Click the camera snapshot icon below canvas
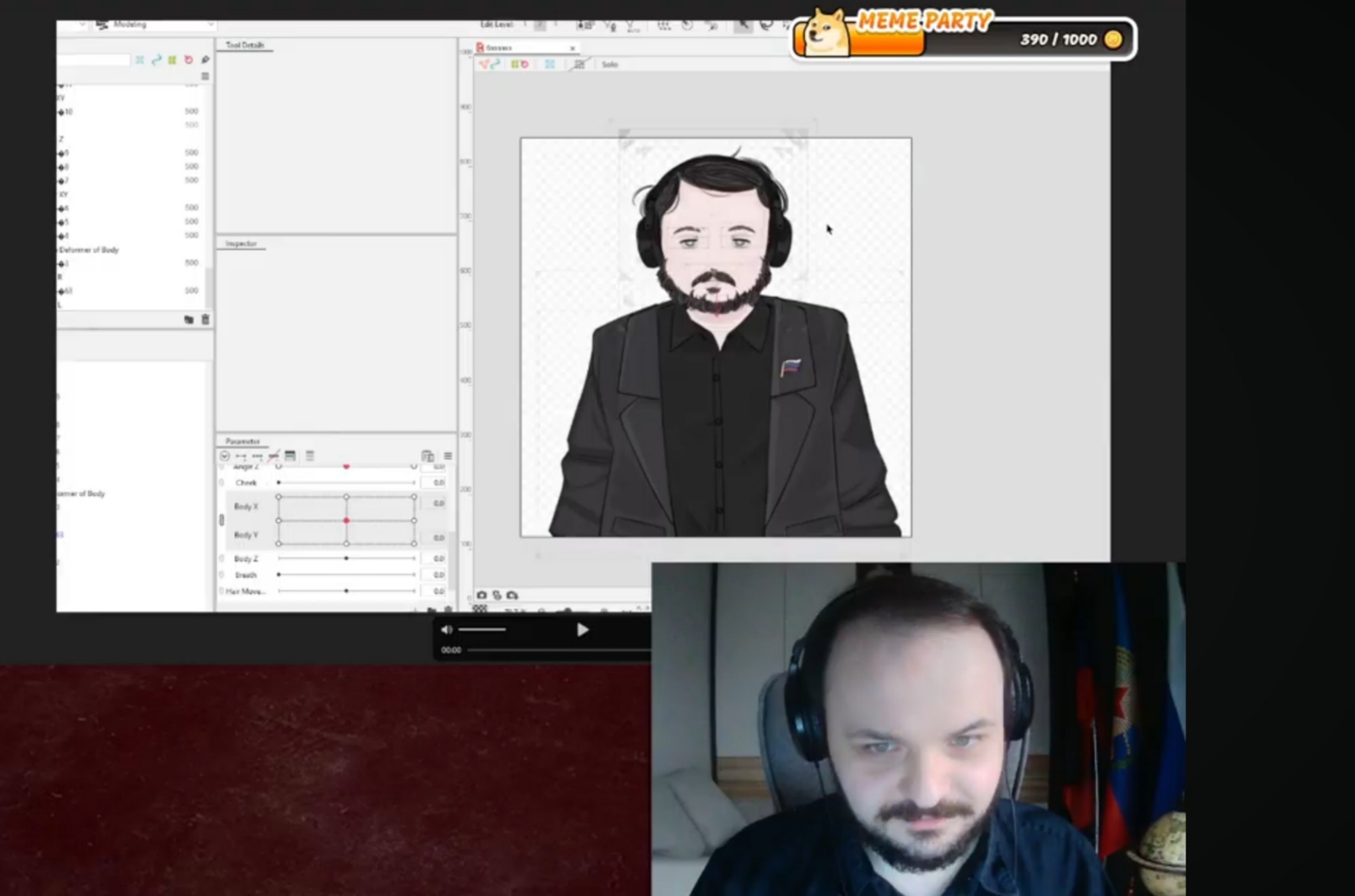This screenshot has height=896, width=1355. tap(482, 595)
